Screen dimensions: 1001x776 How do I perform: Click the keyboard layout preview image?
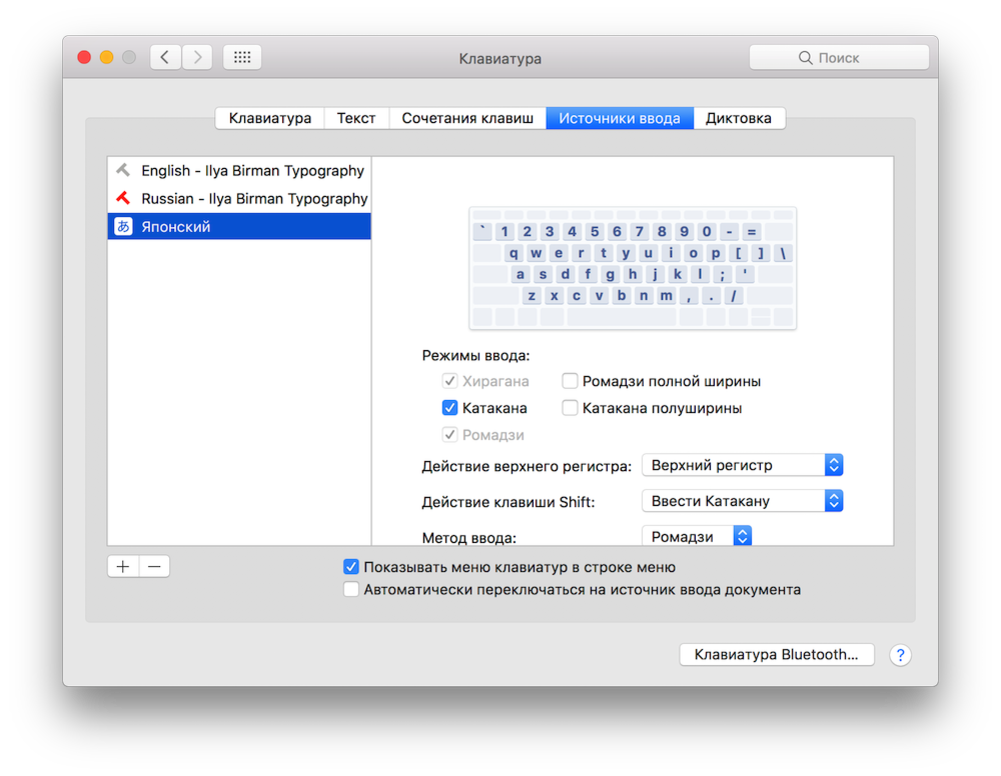pyautogui.click(x=633, y=268)
